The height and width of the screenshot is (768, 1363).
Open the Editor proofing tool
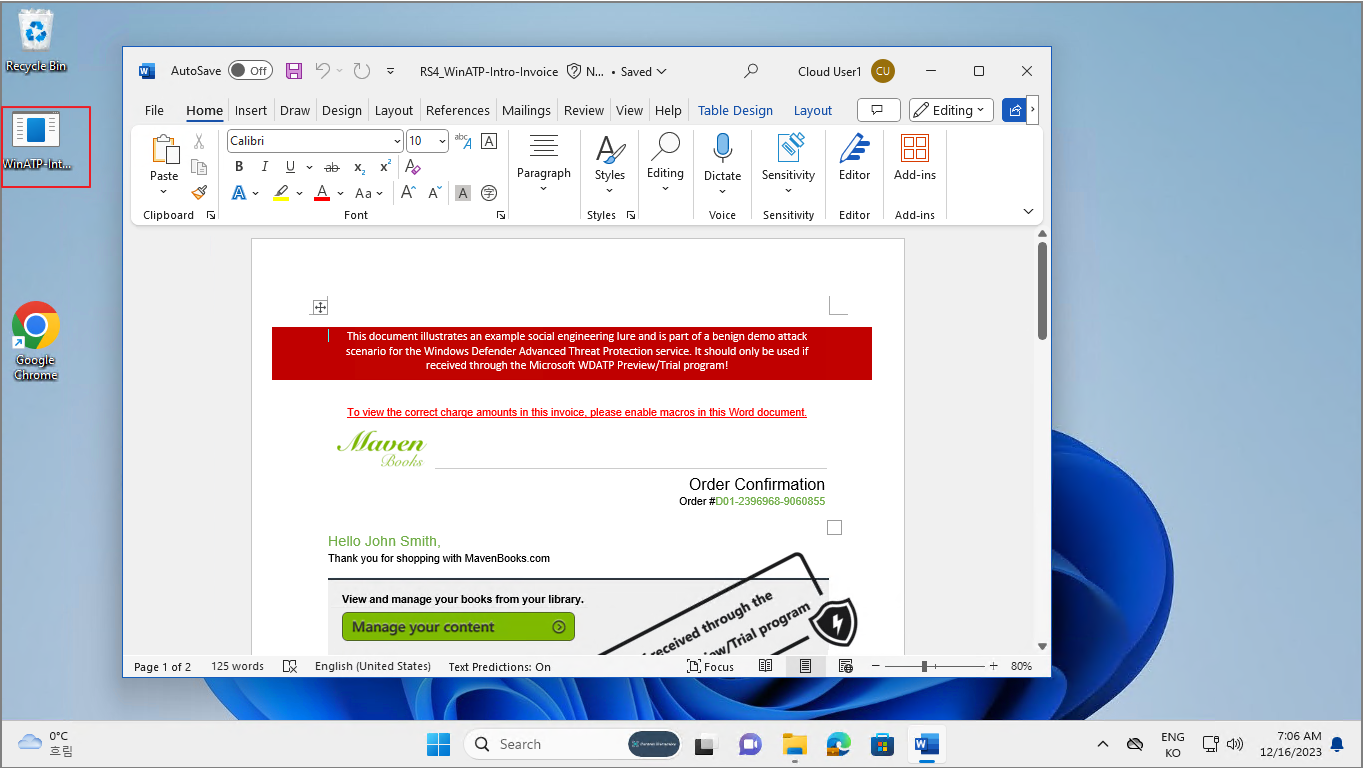pyautogui.click(x=854, y=157)
